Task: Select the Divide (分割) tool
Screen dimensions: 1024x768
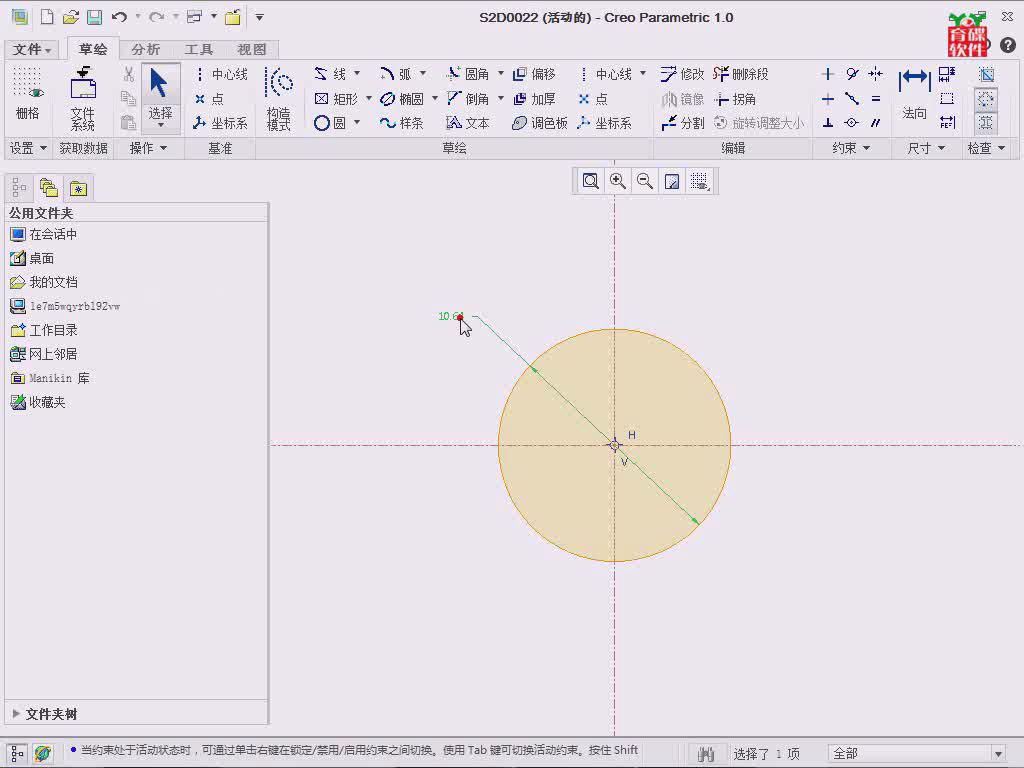Action: tap(682, 123)
